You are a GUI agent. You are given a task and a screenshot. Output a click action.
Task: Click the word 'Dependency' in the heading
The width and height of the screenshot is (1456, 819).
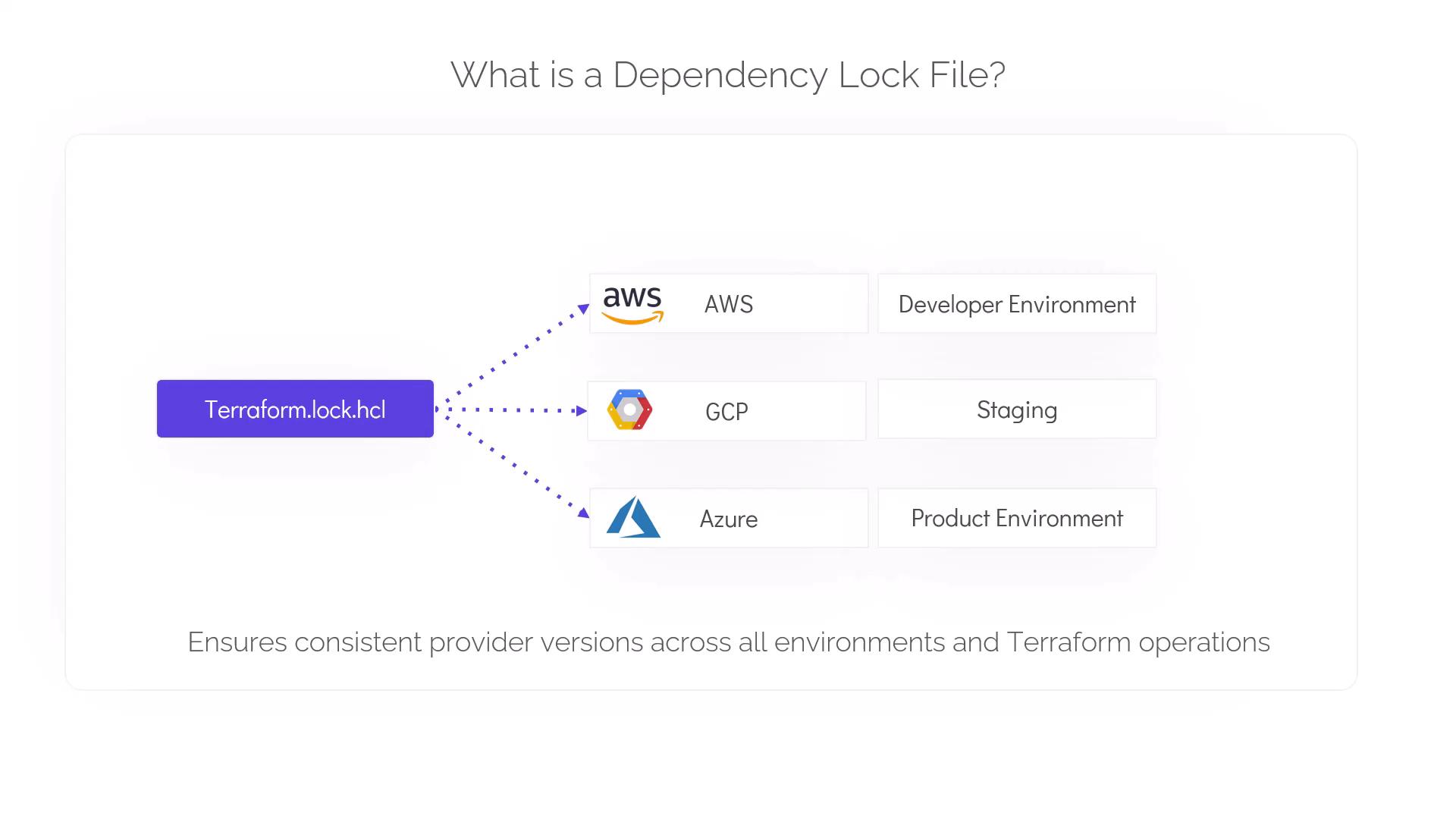pos(720,75)
